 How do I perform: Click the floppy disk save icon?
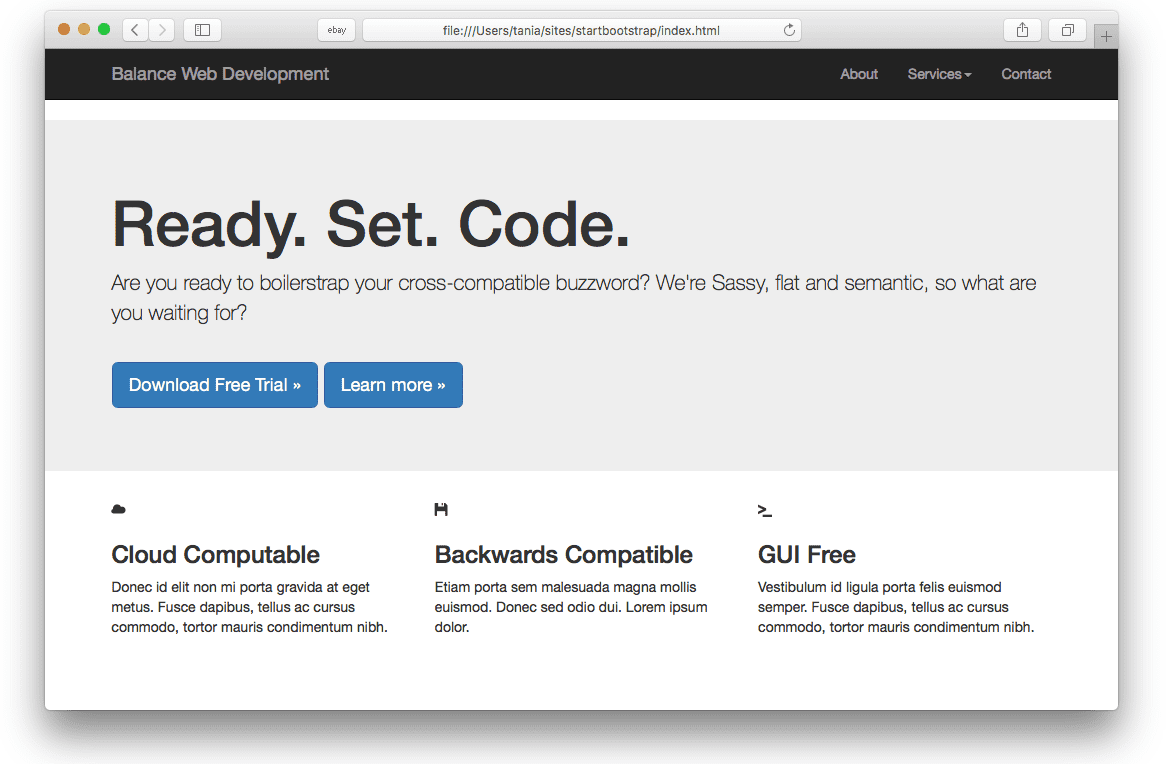[441, 510]
